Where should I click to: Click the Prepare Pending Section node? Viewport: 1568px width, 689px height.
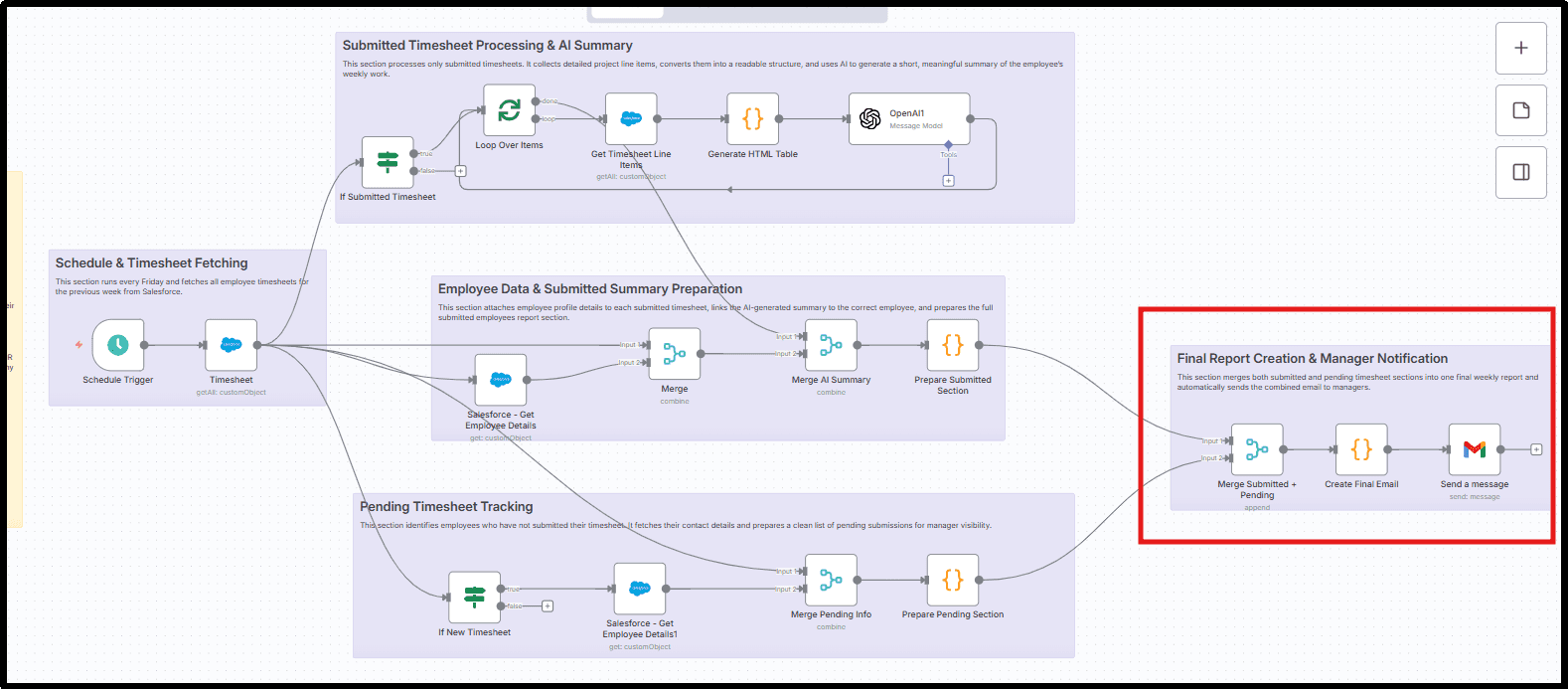tap(952, 580)
